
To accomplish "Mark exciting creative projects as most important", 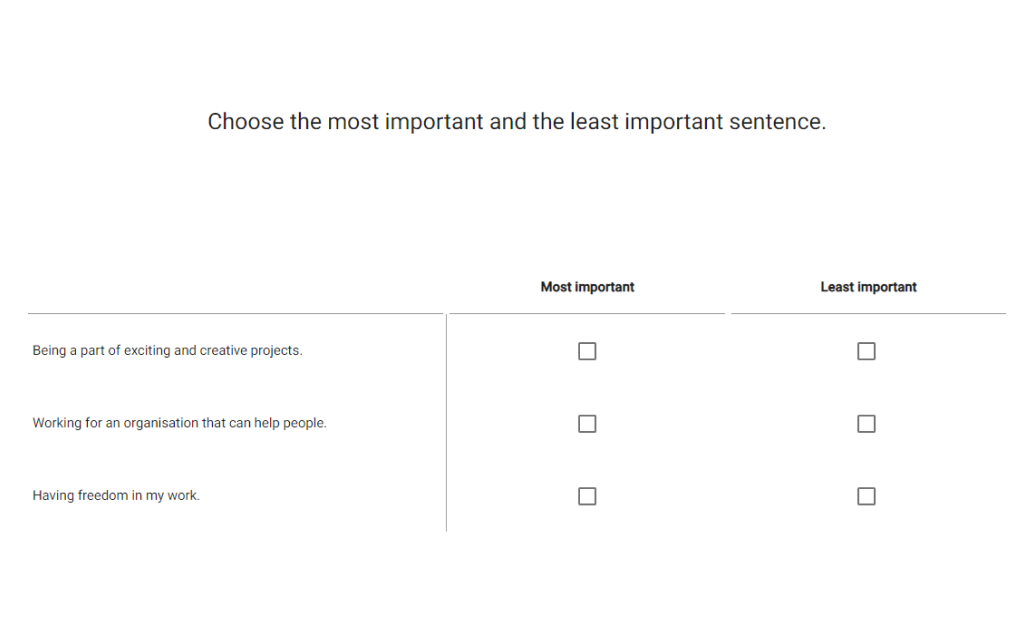I will [587, 351].
